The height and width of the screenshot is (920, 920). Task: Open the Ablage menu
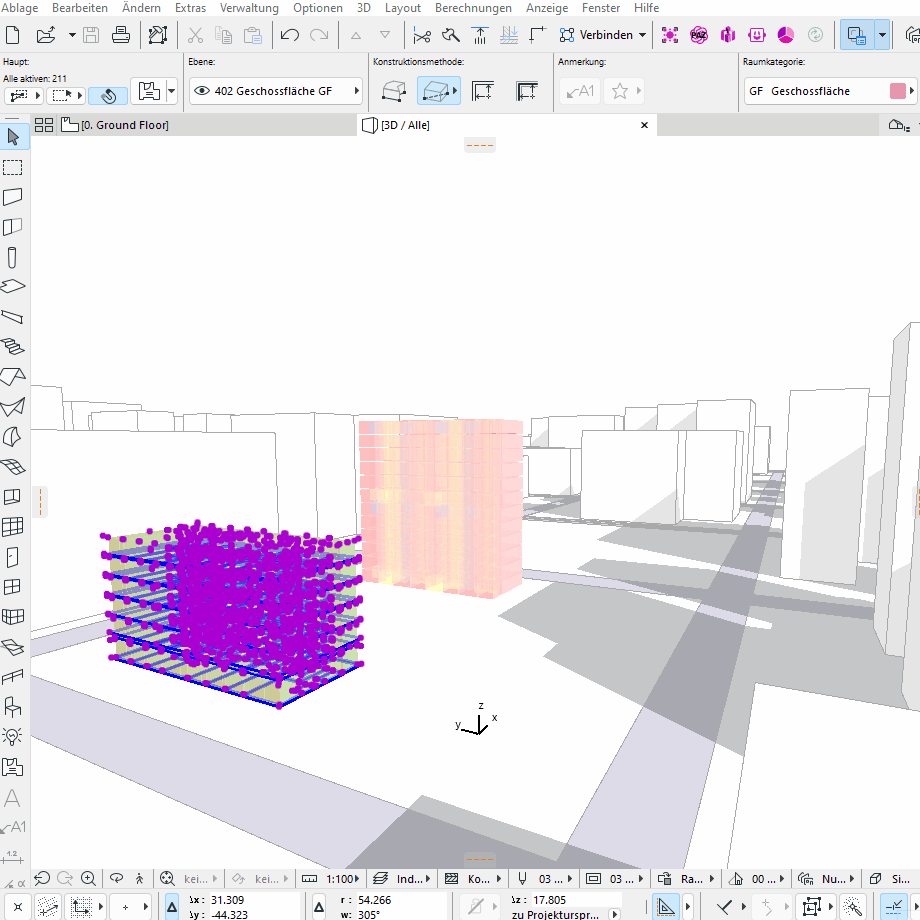(x=19, y=8)
